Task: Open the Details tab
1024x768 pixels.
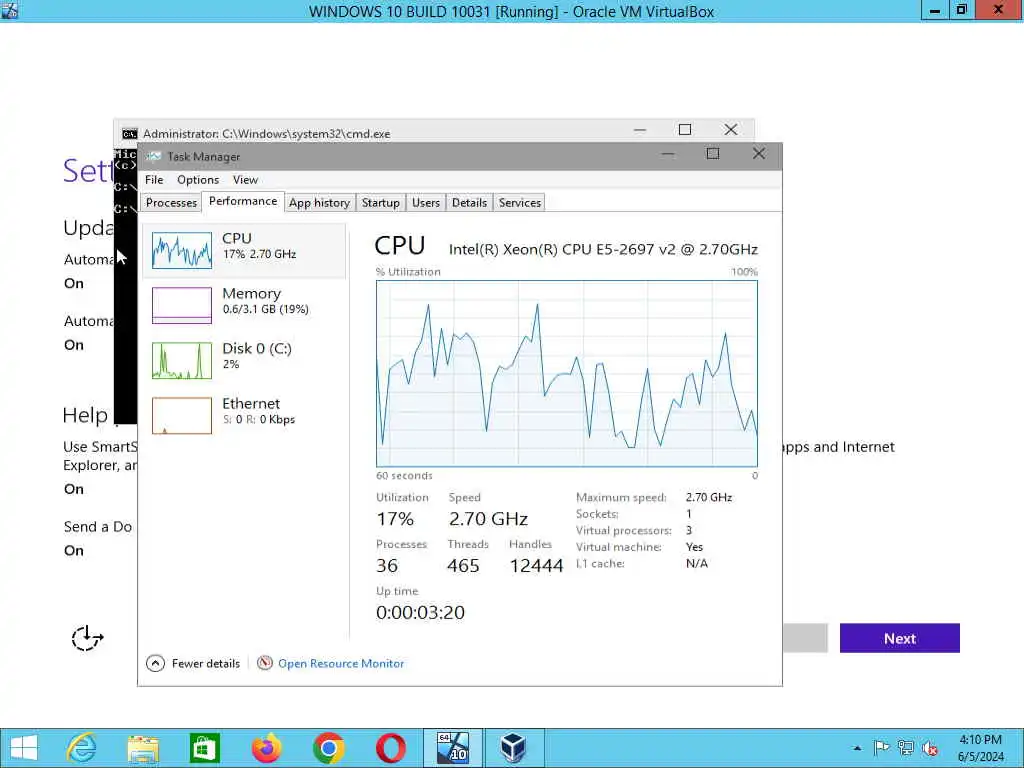Action: point(470,202)
